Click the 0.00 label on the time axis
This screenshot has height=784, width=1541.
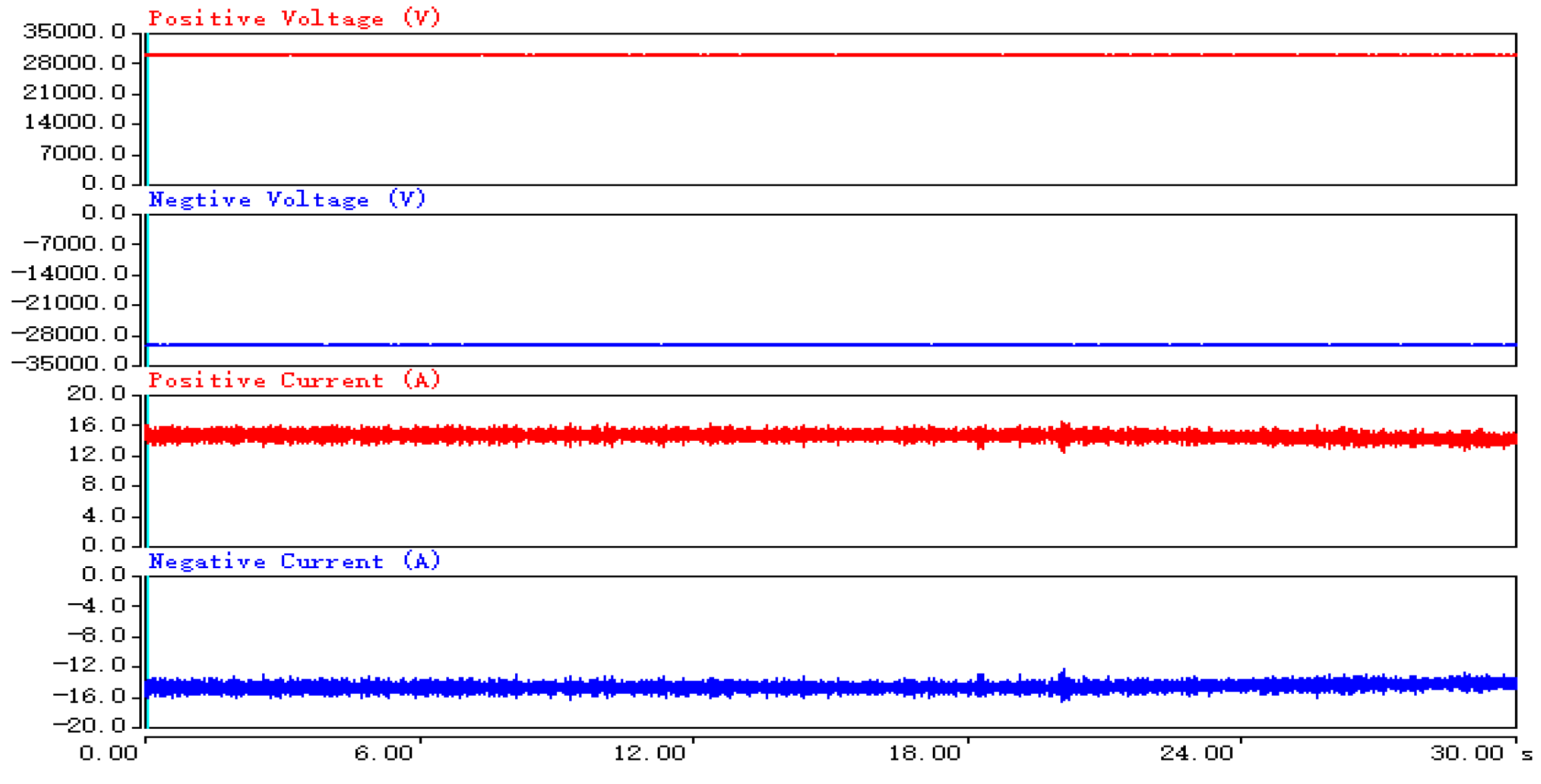(109, 753)
